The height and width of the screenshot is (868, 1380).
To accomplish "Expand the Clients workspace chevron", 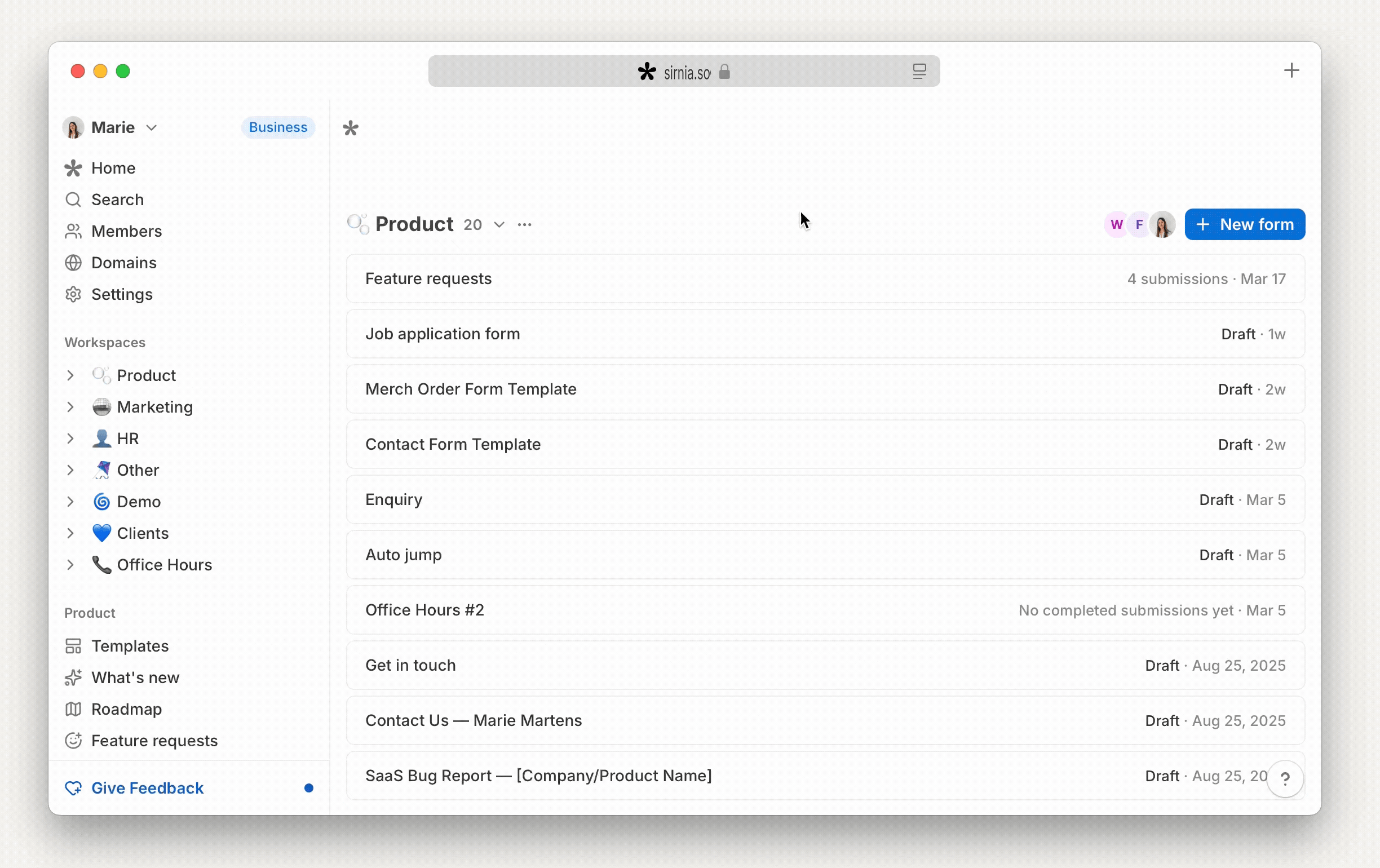I will [70, 533].
